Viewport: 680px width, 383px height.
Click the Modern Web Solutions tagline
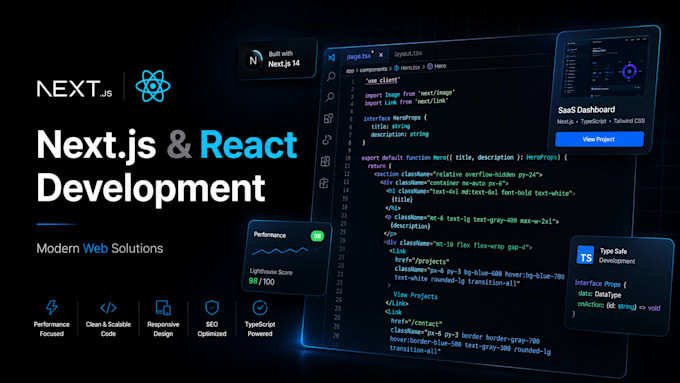pyautogui.click(x=100, y=249)
